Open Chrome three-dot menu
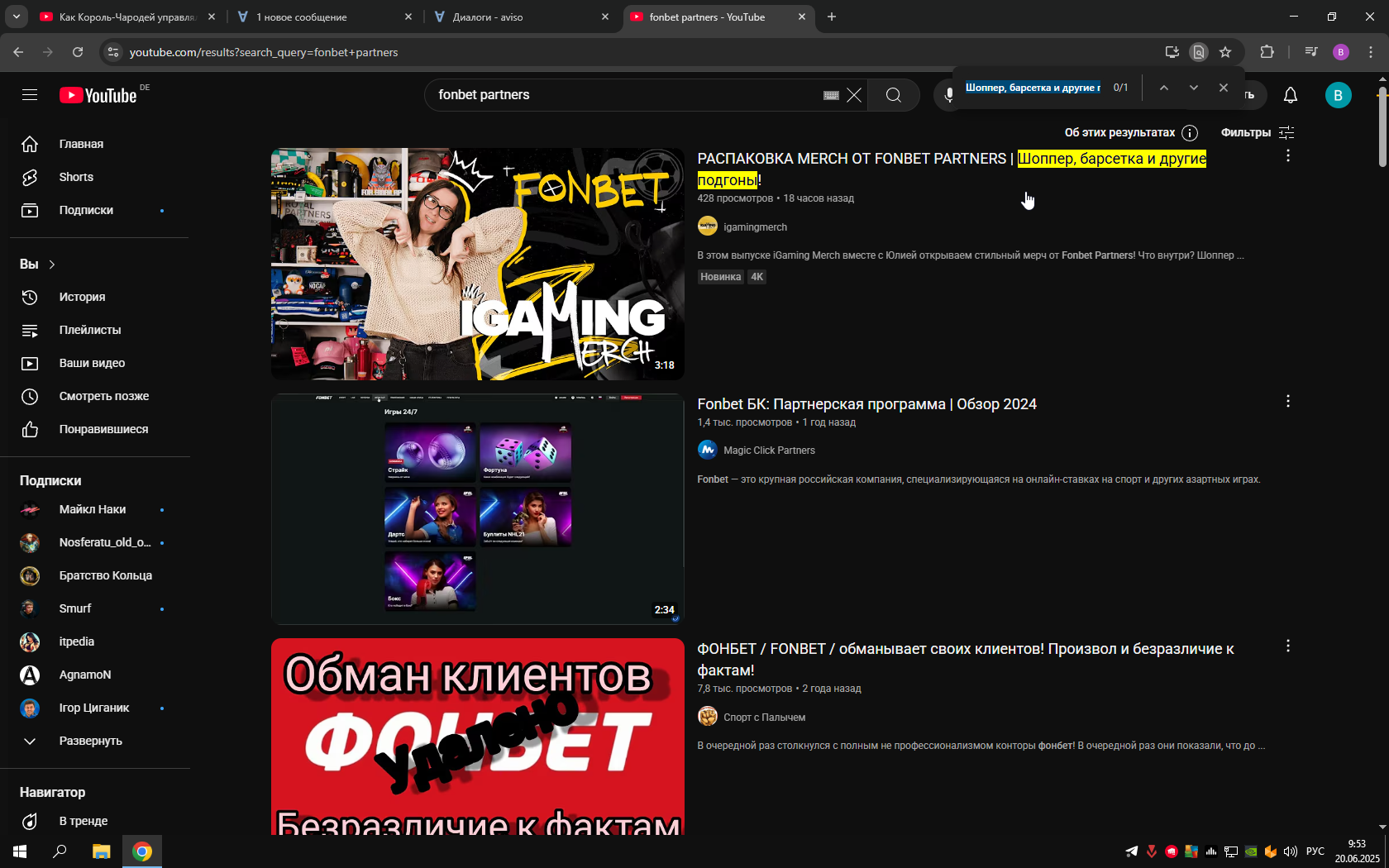The image size is (1389, 868). [1371, 52]
